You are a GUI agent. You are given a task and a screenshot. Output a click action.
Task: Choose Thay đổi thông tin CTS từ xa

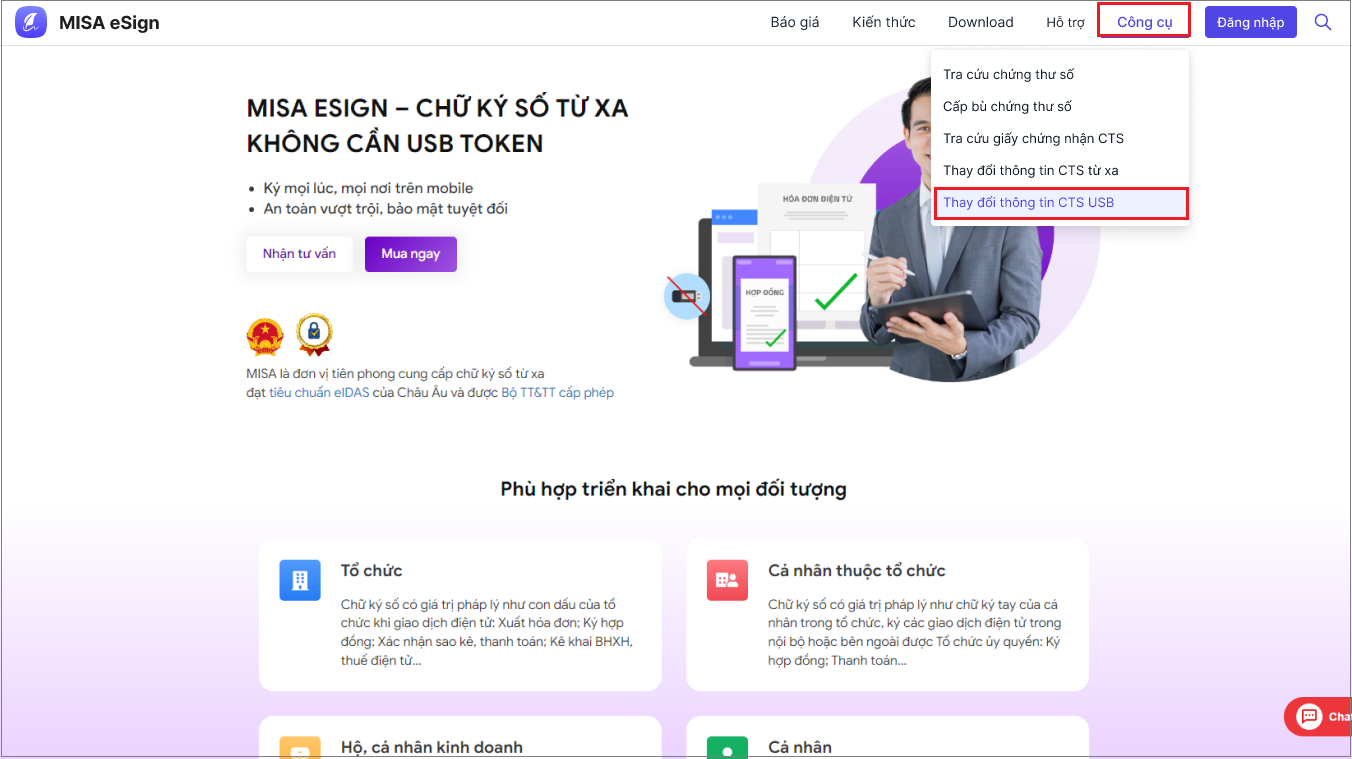(1031, 170)
